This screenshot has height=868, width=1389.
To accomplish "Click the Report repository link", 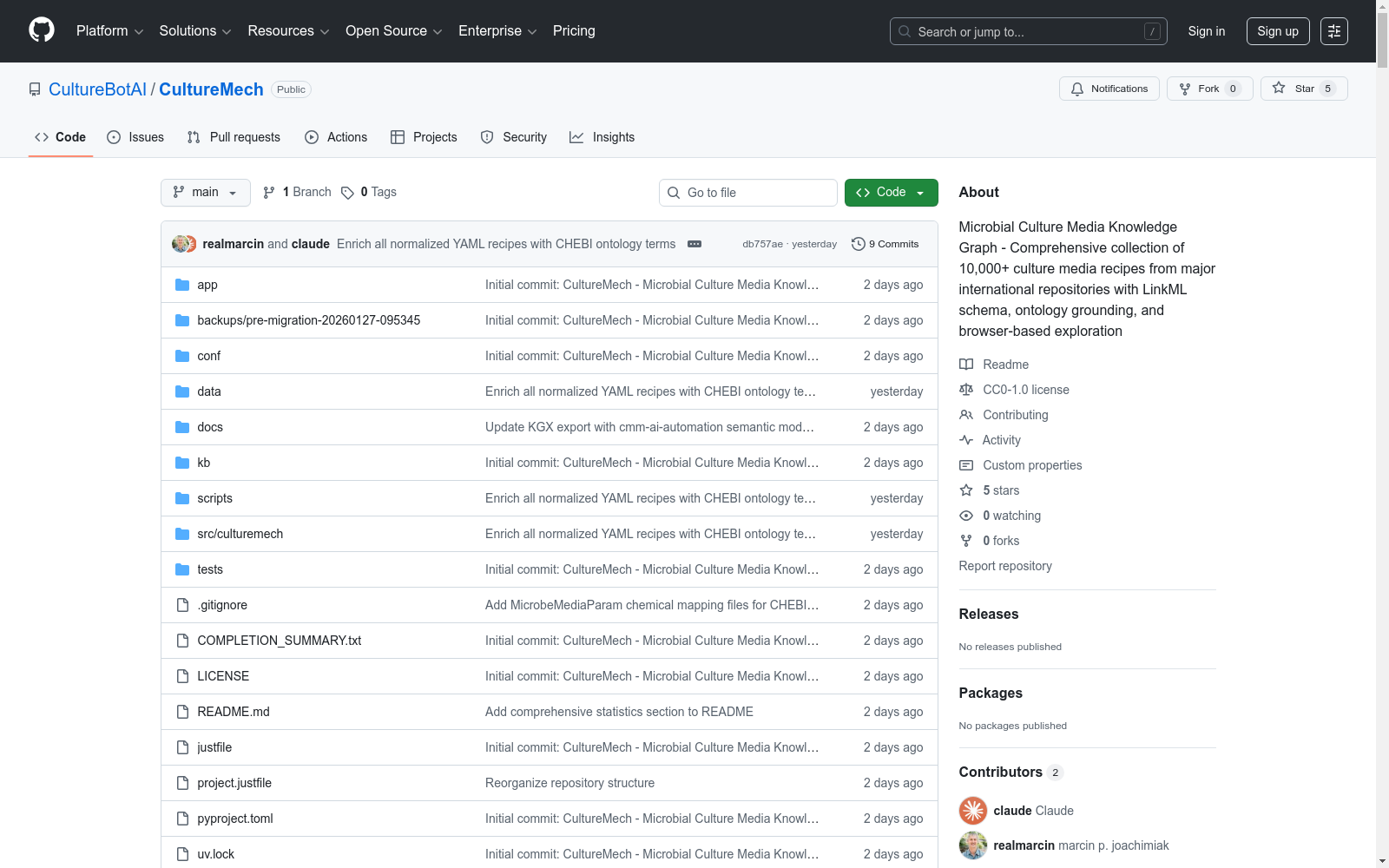I will (1005, 566).
